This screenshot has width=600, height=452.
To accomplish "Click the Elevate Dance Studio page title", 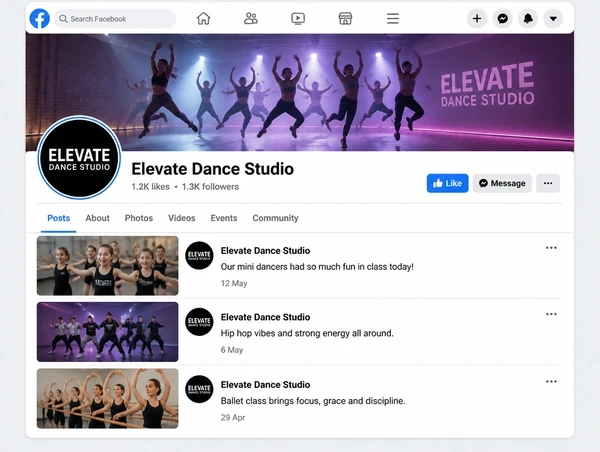I will coord(212,169).
